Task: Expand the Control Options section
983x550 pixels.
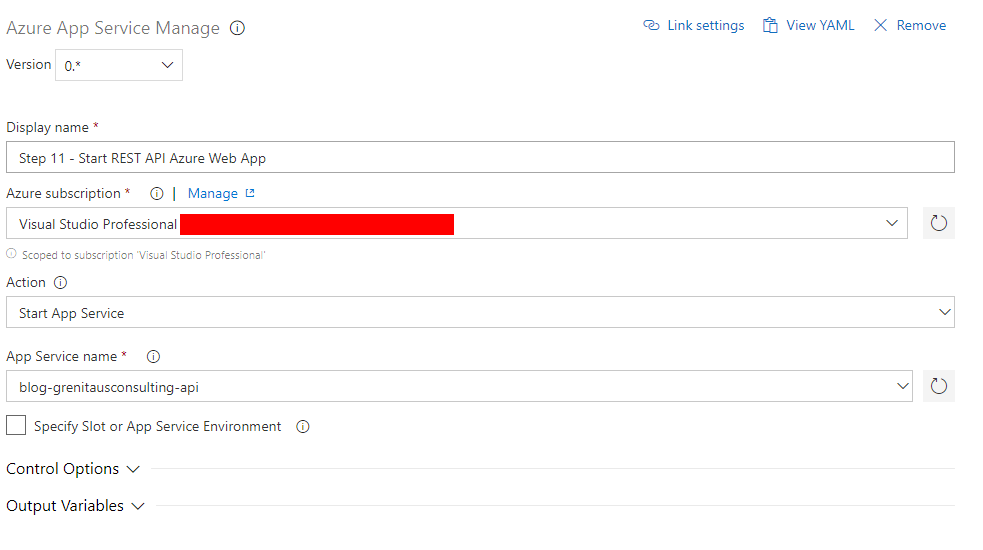Action: (73, 469)
